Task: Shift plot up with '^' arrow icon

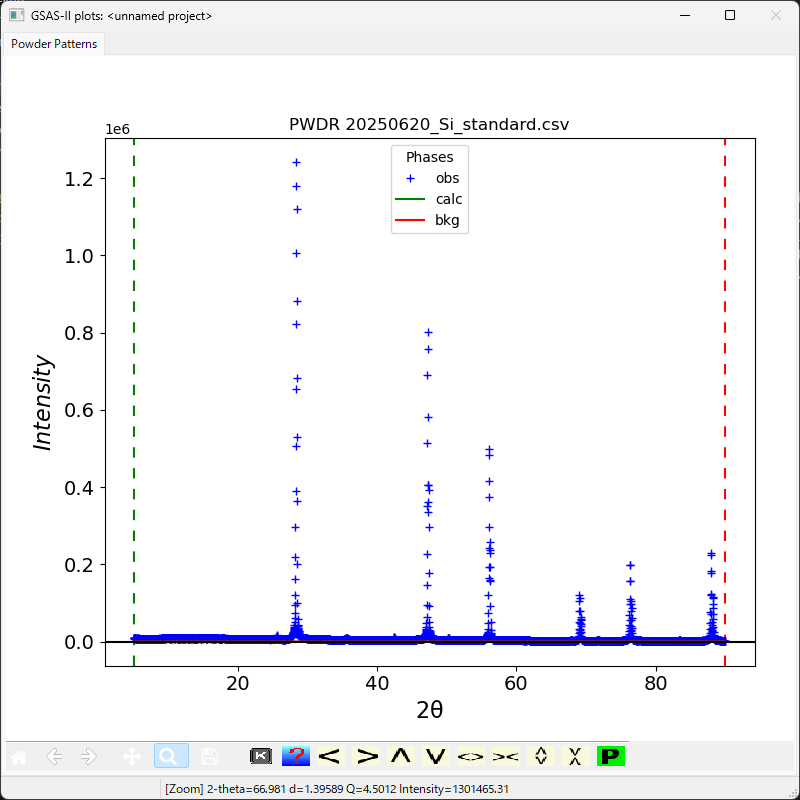Action: 401,756
